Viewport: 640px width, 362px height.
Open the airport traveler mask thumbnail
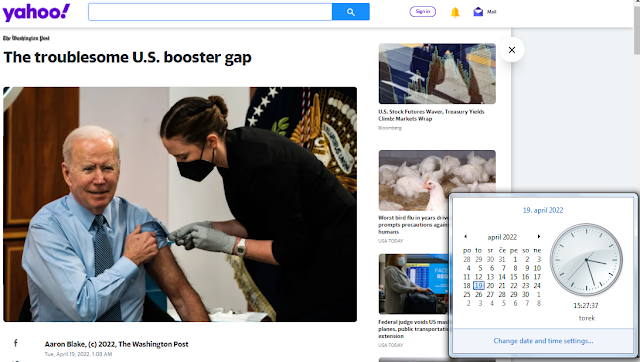tap(413, 284)
